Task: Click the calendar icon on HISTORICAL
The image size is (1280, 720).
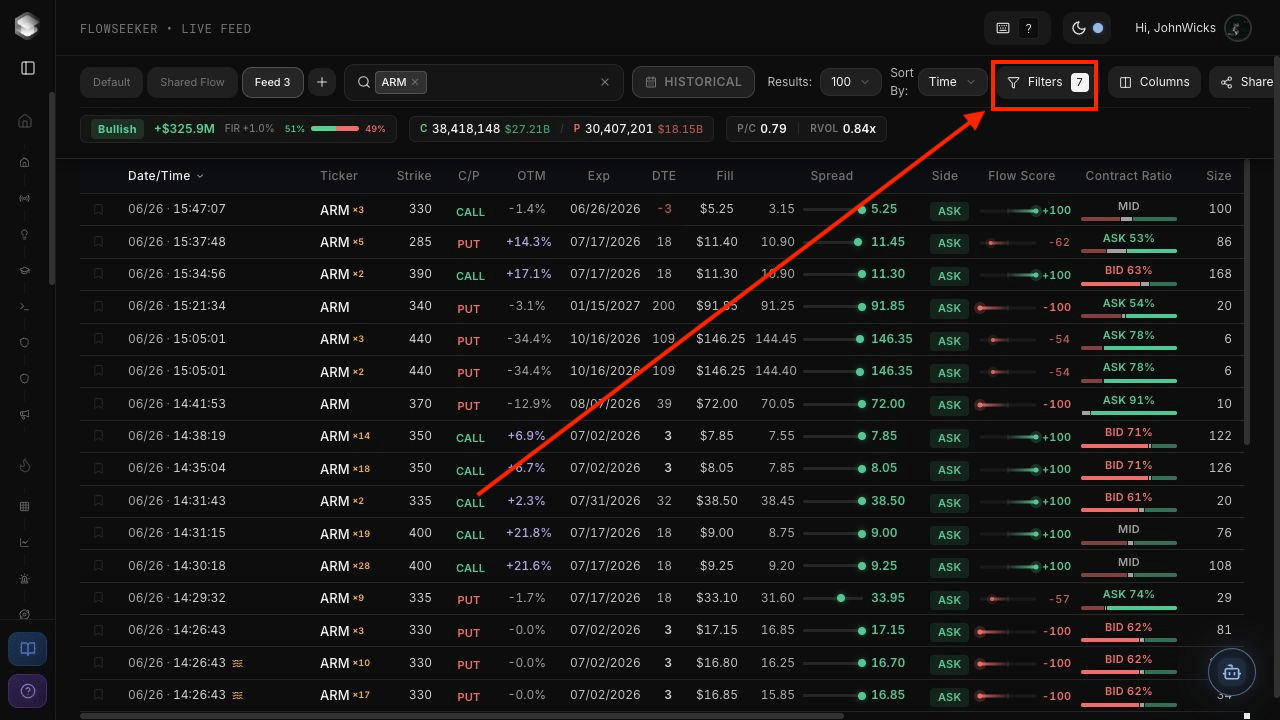Action: (651, 82)
